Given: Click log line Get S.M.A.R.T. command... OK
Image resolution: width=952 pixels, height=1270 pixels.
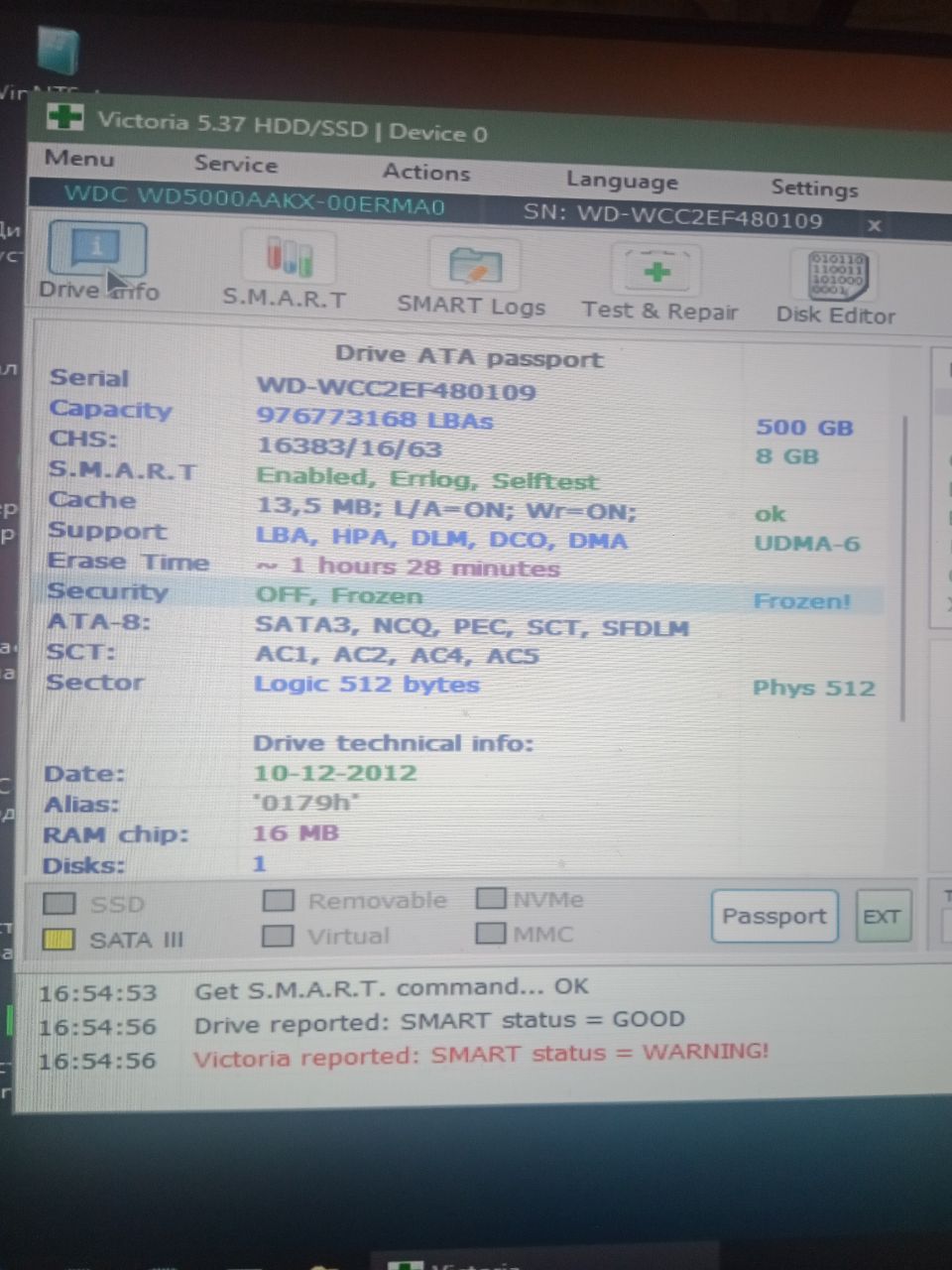Looking at the screenshot, I should (x=391, y=988).
